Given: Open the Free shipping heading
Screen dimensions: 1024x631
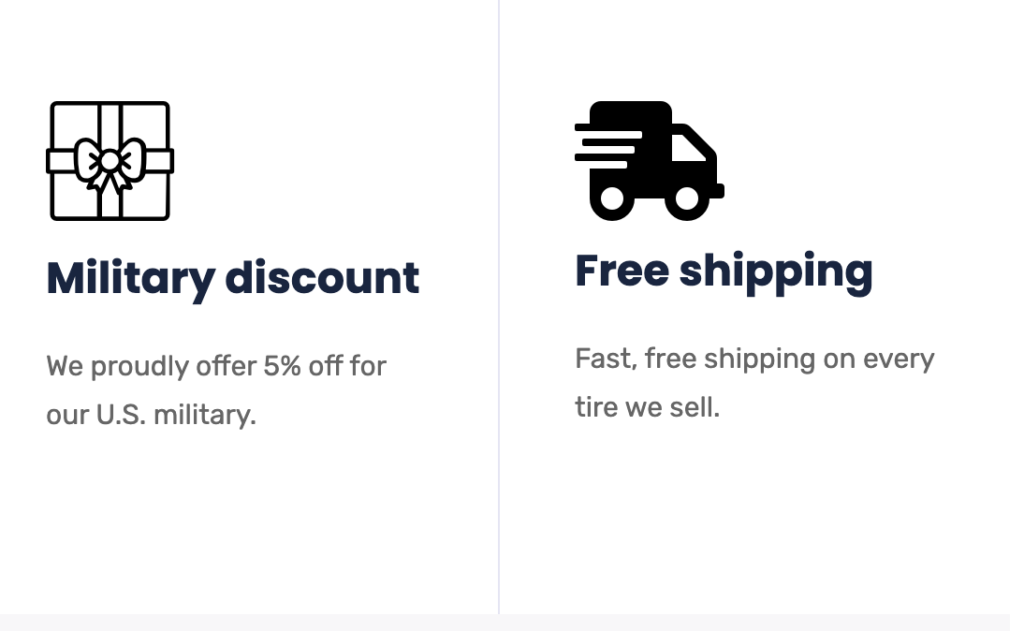Looking at the screenshot, I should coord(724,272).
